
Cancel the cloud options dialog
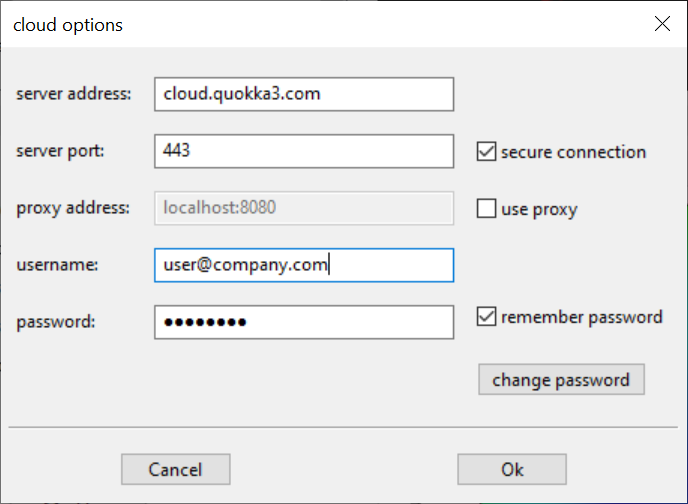coord(176,469)
